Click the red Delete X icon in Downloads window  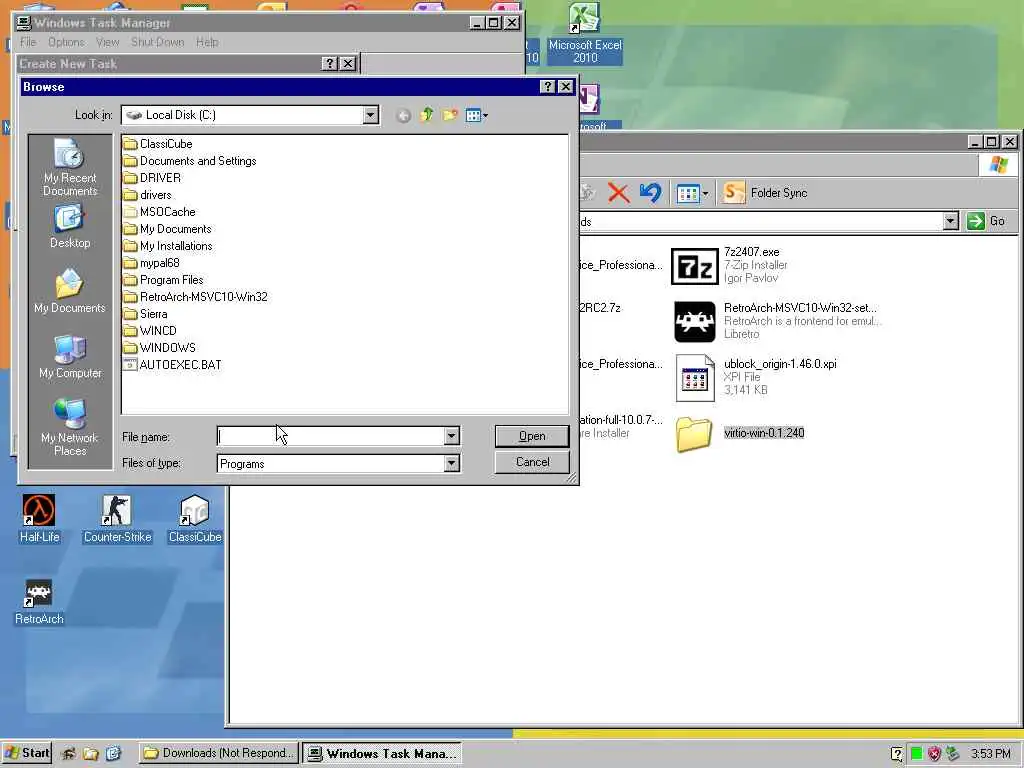click(618, 193)
